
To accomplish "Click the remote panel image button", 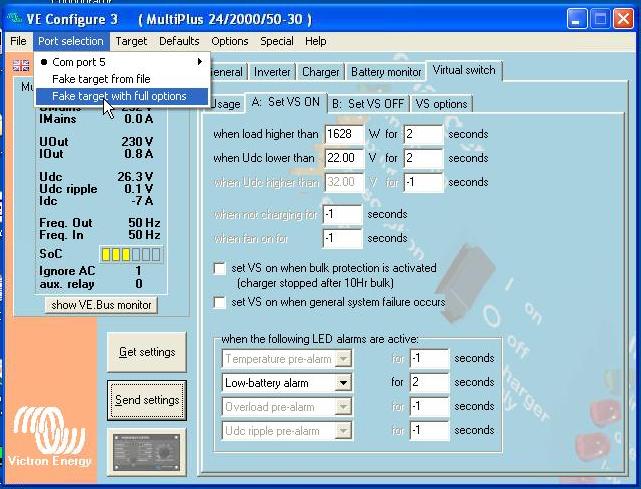I will 146,452.
